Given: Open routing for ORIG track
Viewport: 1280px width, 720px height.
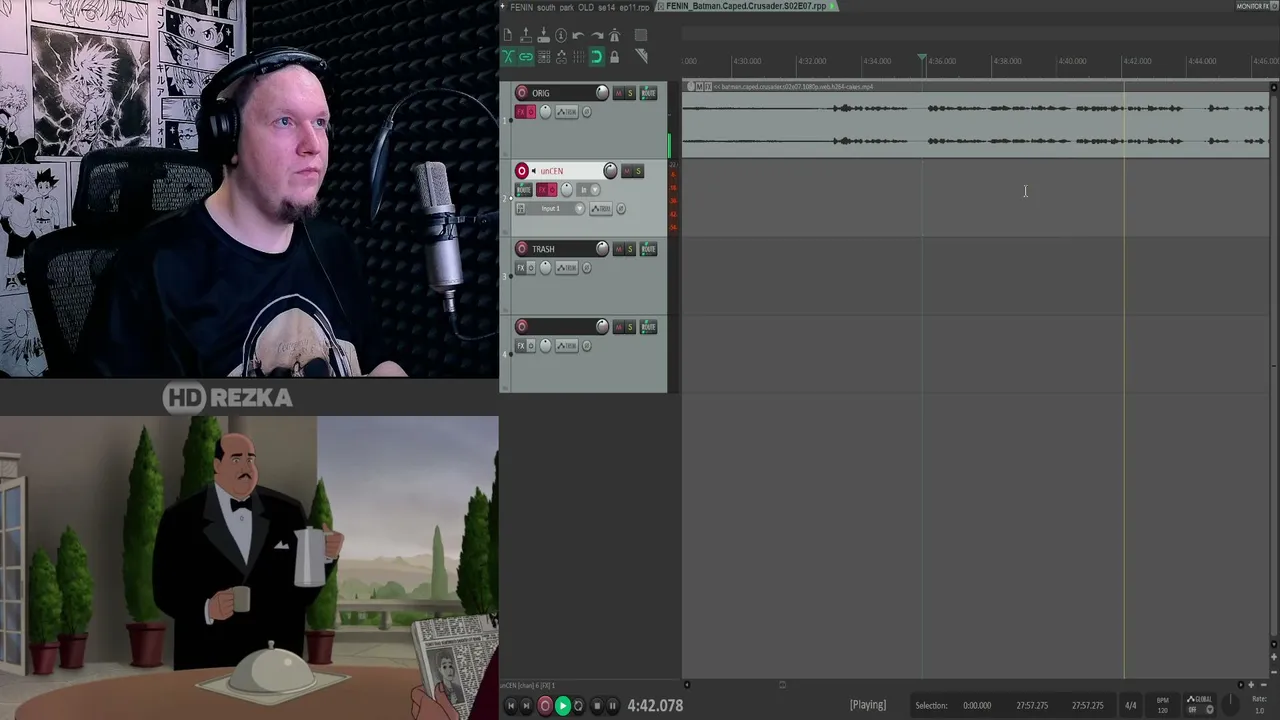Looking at the screenshot, I should [x=648, y=93].
